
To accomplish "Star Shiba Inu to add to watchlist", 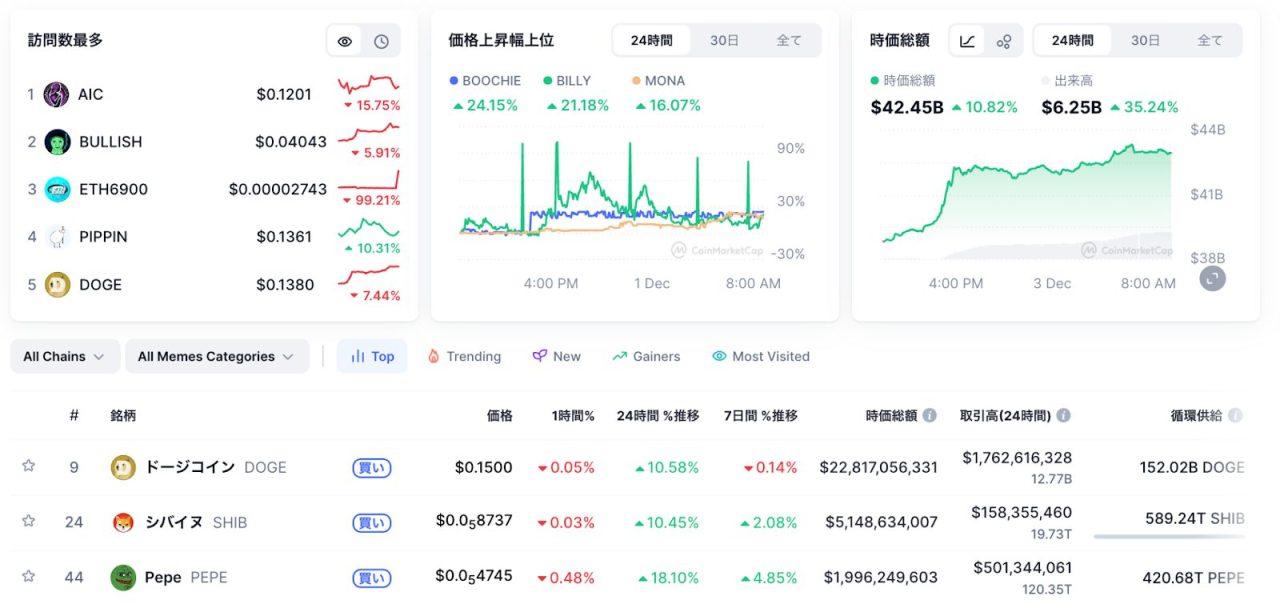I will click(x=29, y=521).
